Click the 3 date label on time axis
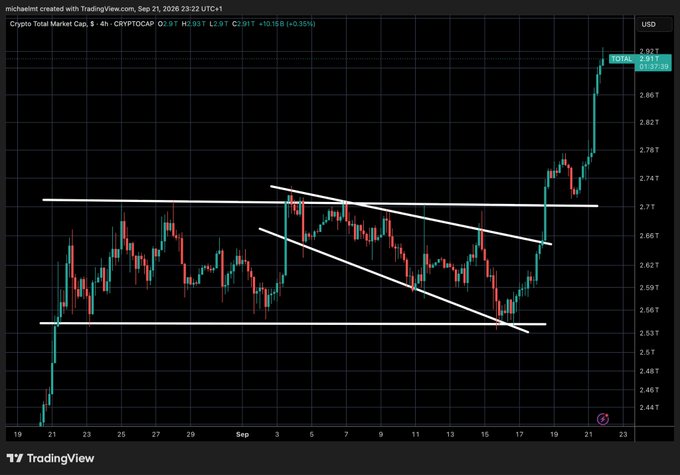Viewport: 680px width, 475px height. tap(277, 434)
